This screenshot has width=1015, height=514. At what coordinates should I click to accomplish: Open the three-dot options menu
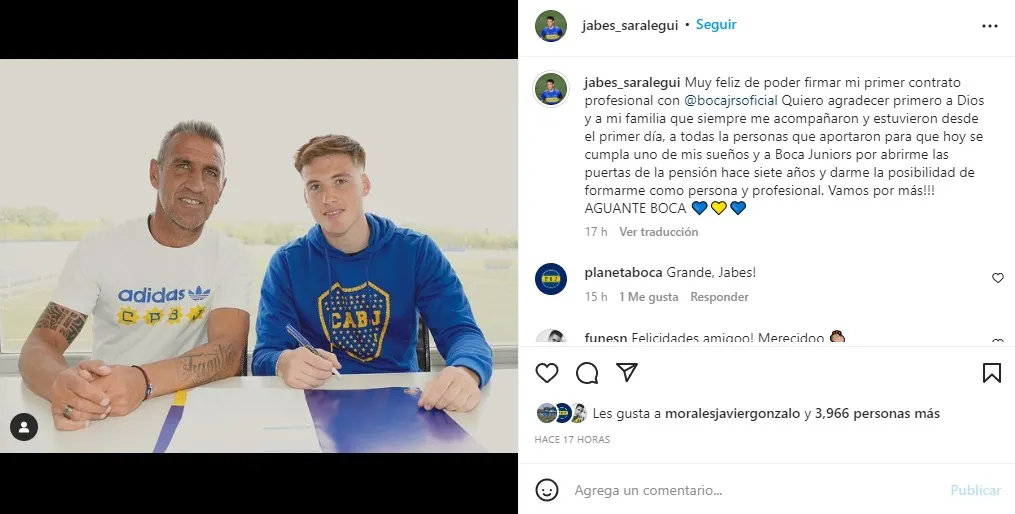[990, 26]
